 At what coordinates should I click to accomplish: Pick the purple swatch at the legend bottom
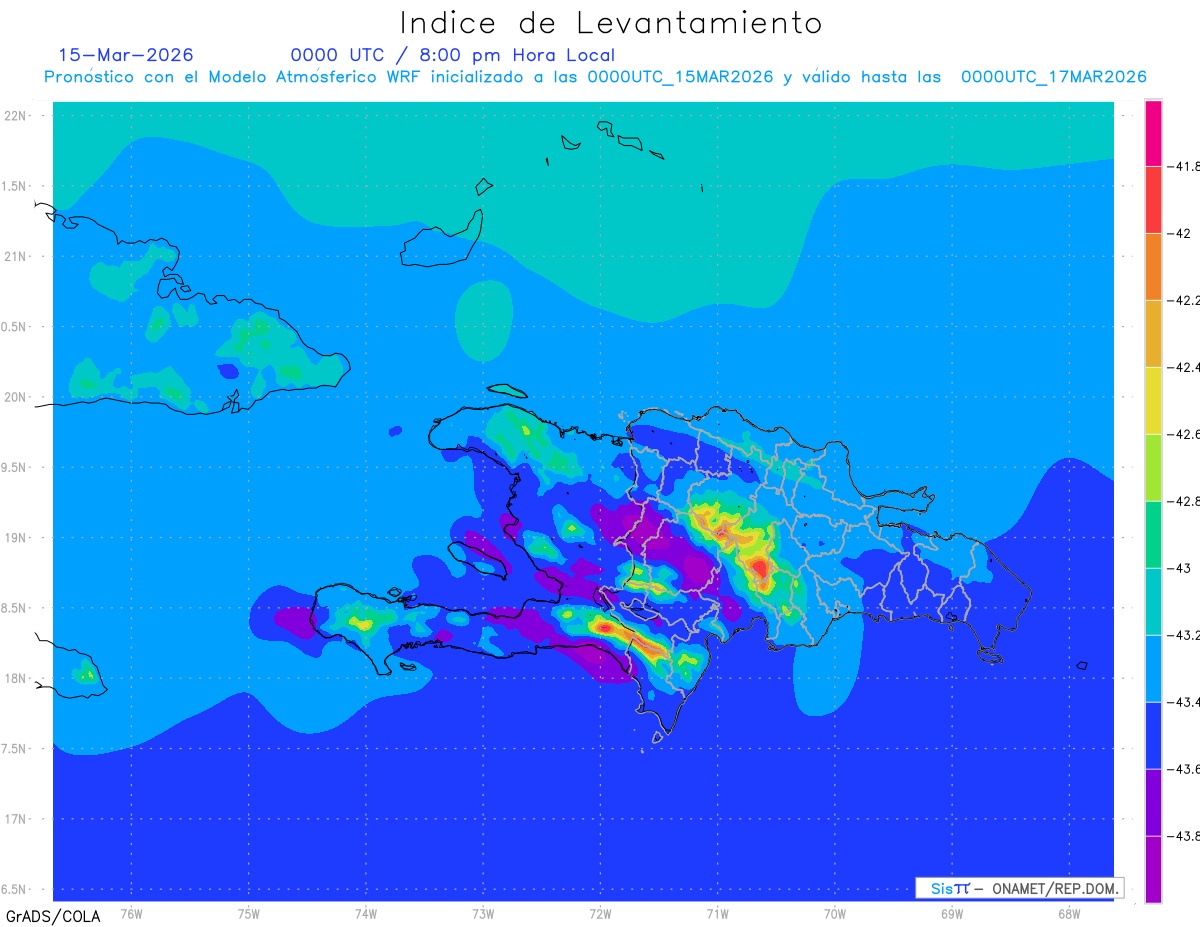coord(1153,870)
